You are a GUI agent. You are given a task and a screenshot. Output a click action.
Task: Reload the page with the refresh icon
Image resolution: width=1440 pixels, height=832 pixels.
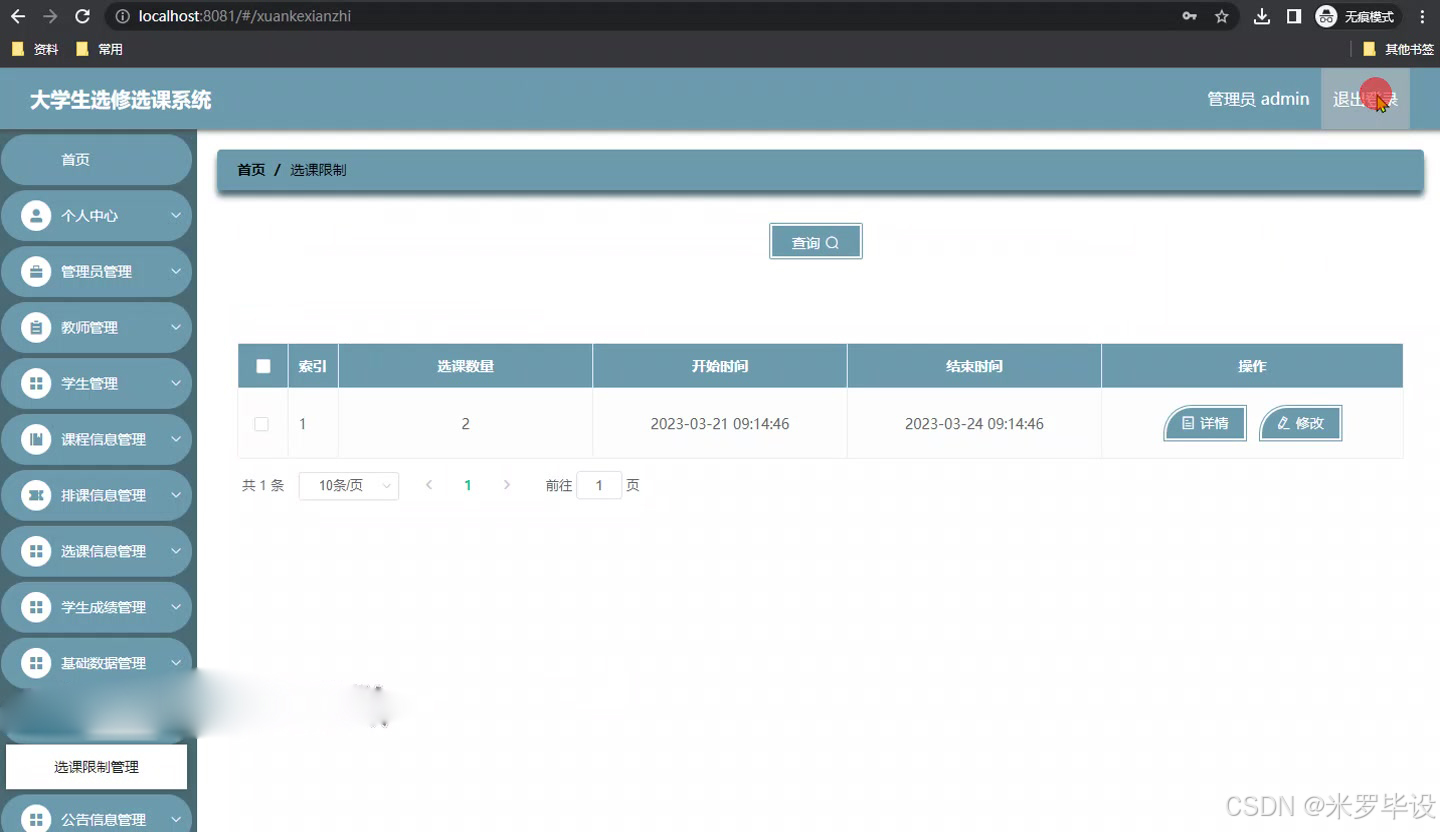pos(83,16)
